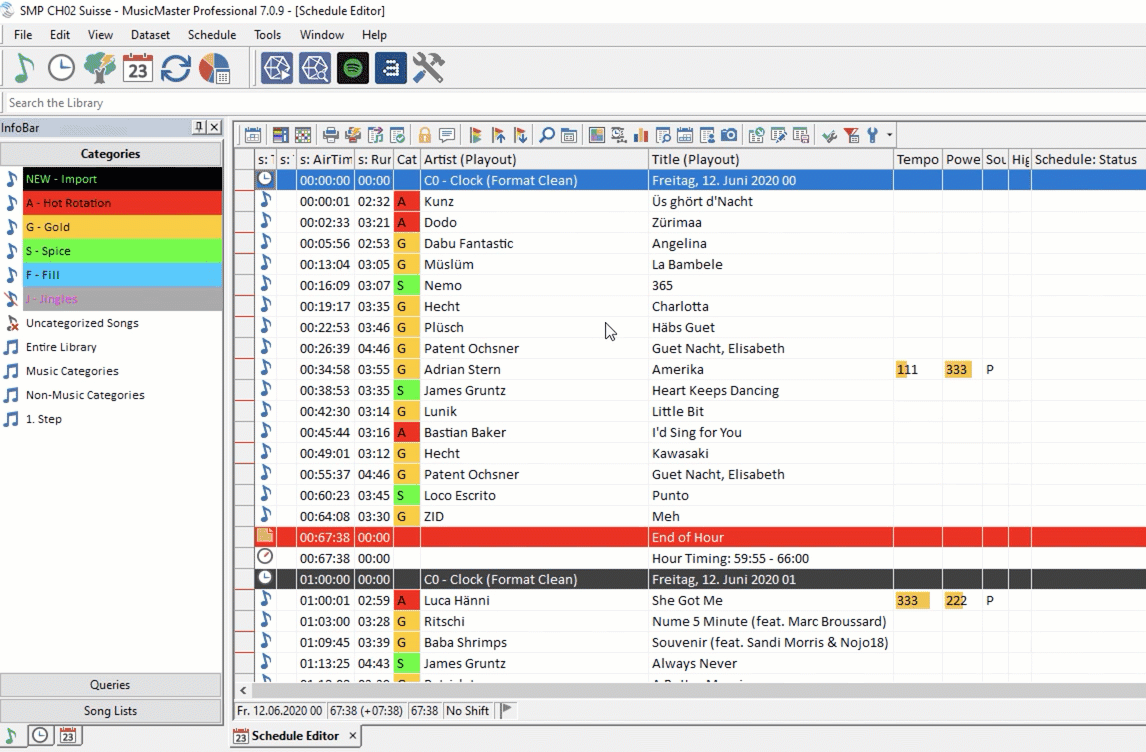
Task: Open the Spotify icon
Action: [353, 69]
